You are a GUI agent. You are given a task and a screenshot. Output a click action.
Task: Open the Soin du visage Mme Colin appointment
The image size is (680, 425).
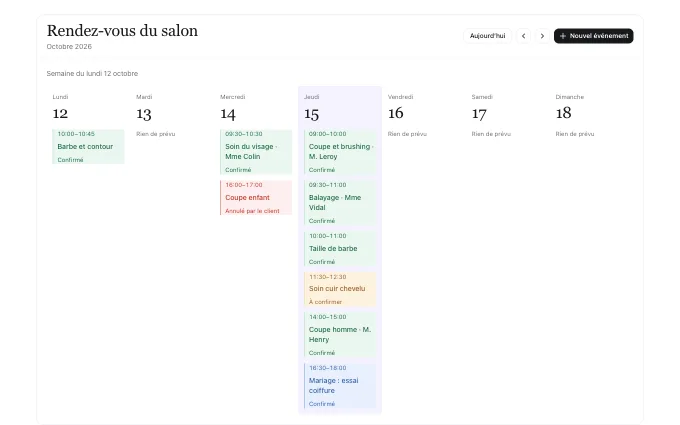pos(256,152)
